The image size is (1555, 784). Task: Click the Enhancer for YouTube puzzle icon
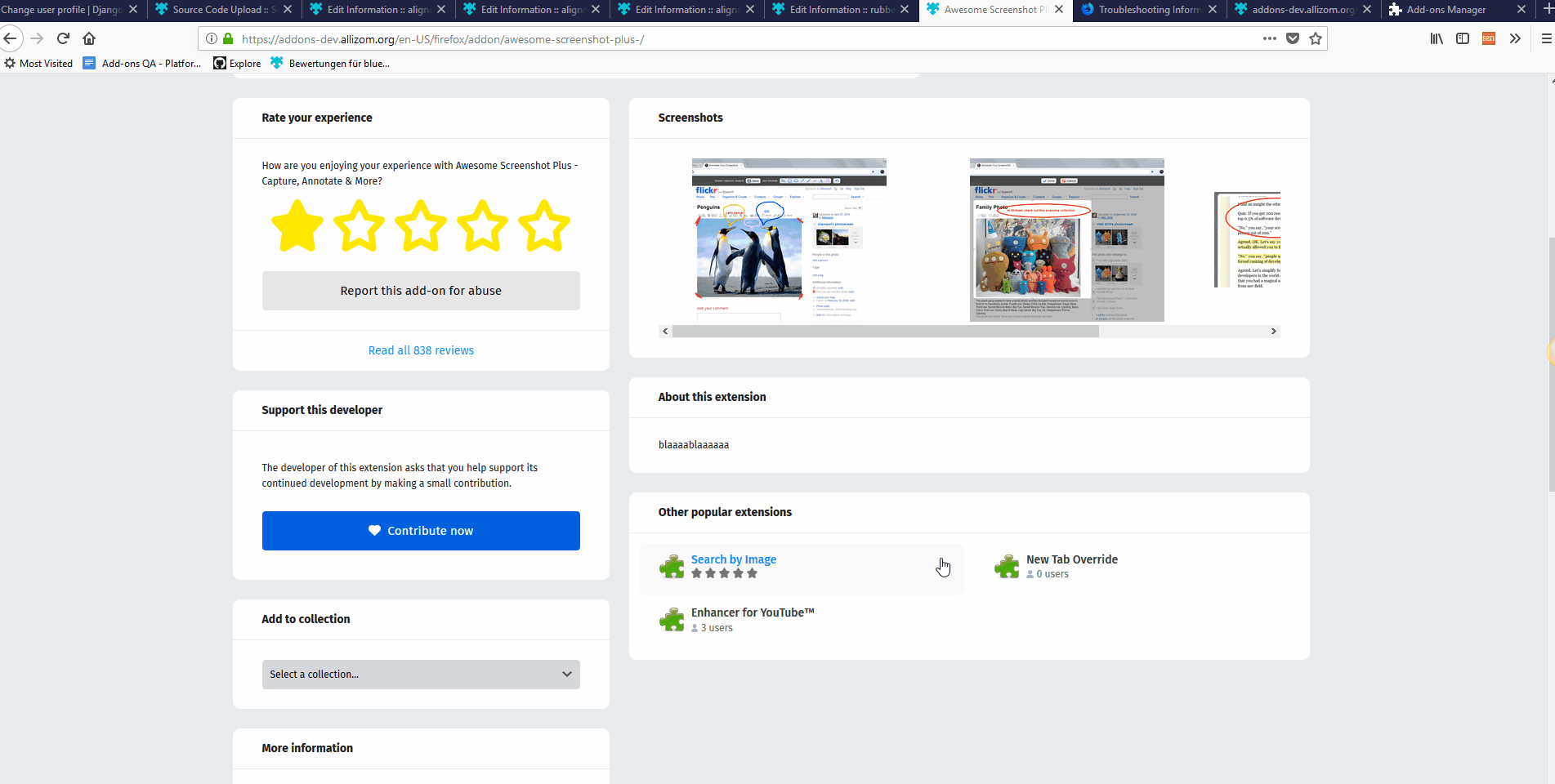[672, 620]
